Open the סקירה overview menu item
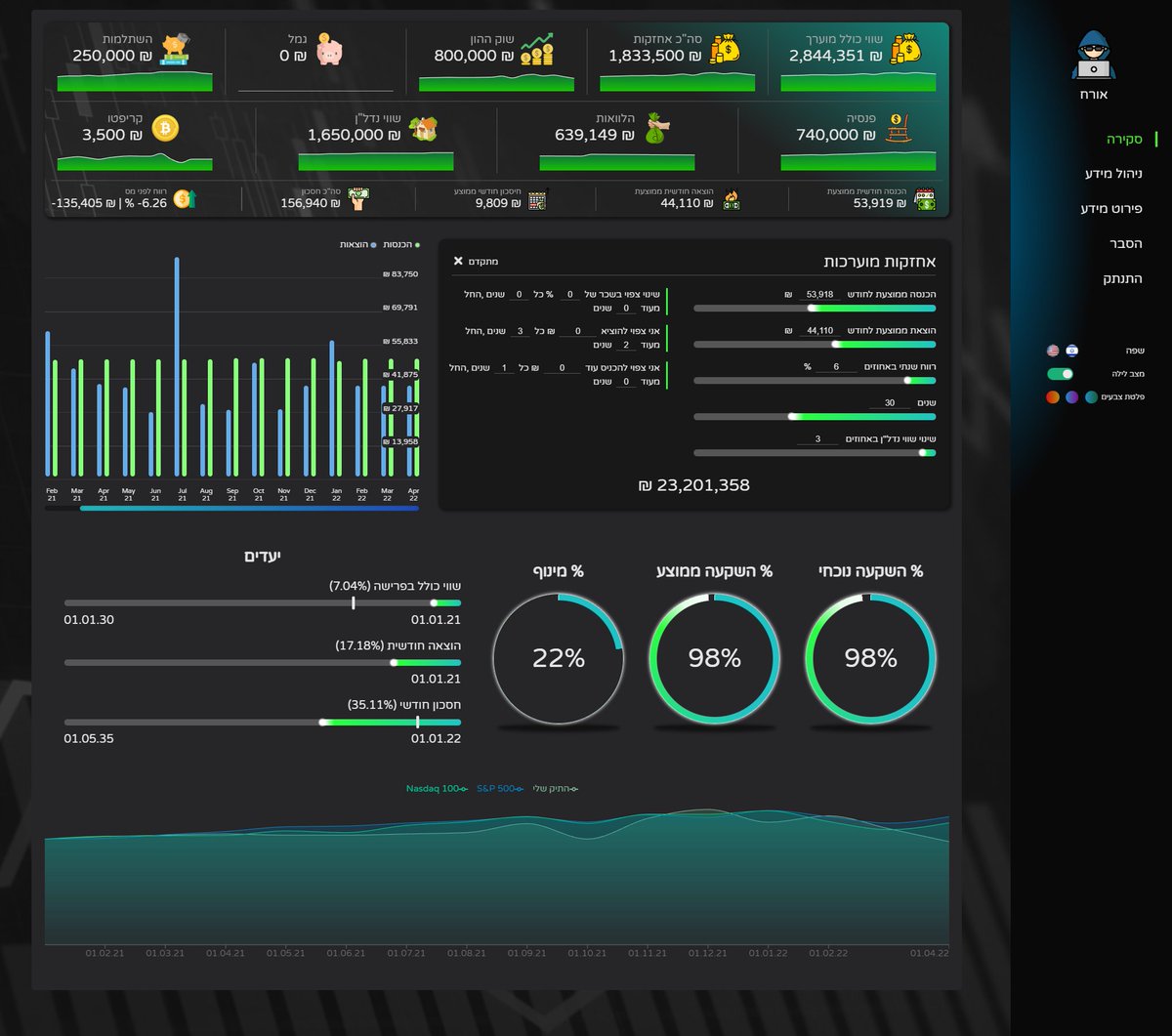The width and height of the screenshot is (1172, 1036). 1124,139
